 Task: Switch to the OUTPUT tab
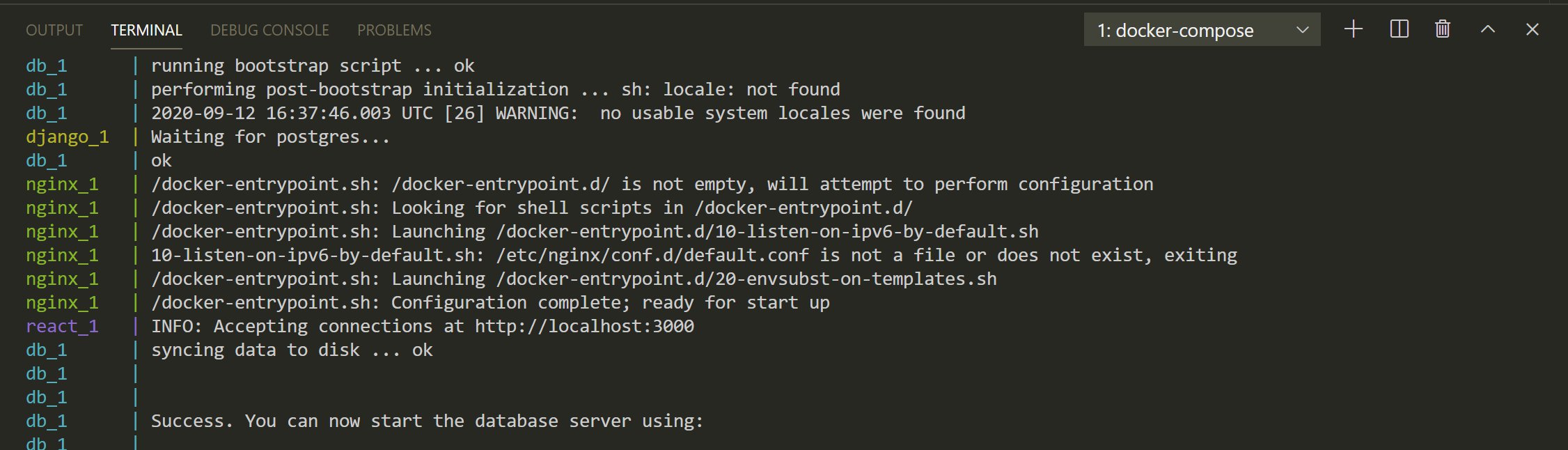click(54, 31)
